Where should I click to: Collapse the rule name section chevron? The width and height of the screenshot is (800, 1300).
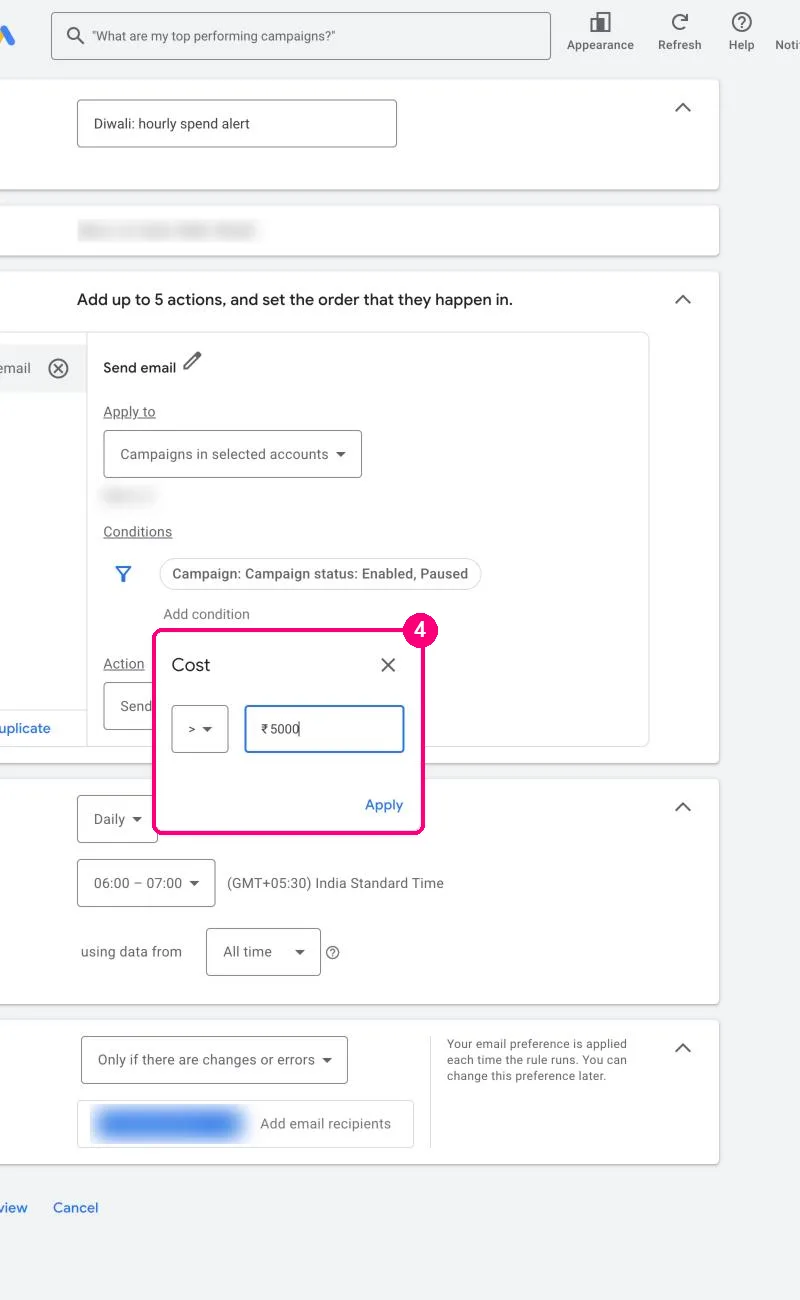[683, 107]
